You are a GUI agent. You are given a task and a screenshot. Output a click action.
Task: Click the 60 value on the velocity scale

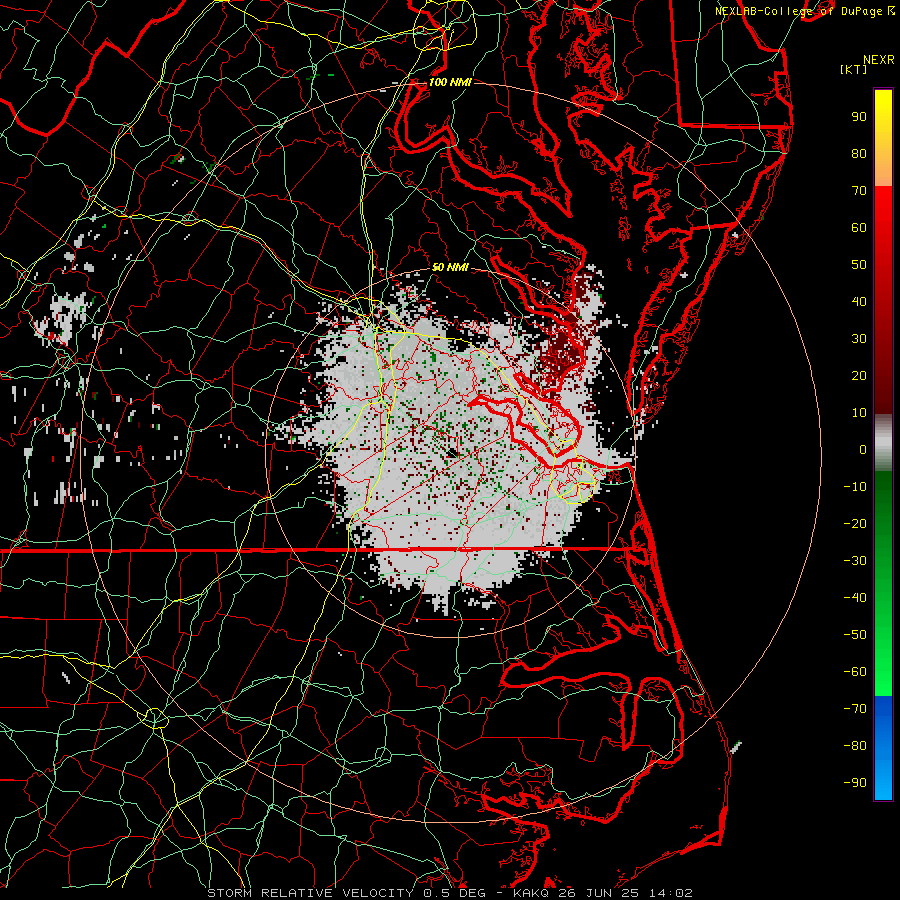[859, 227]
